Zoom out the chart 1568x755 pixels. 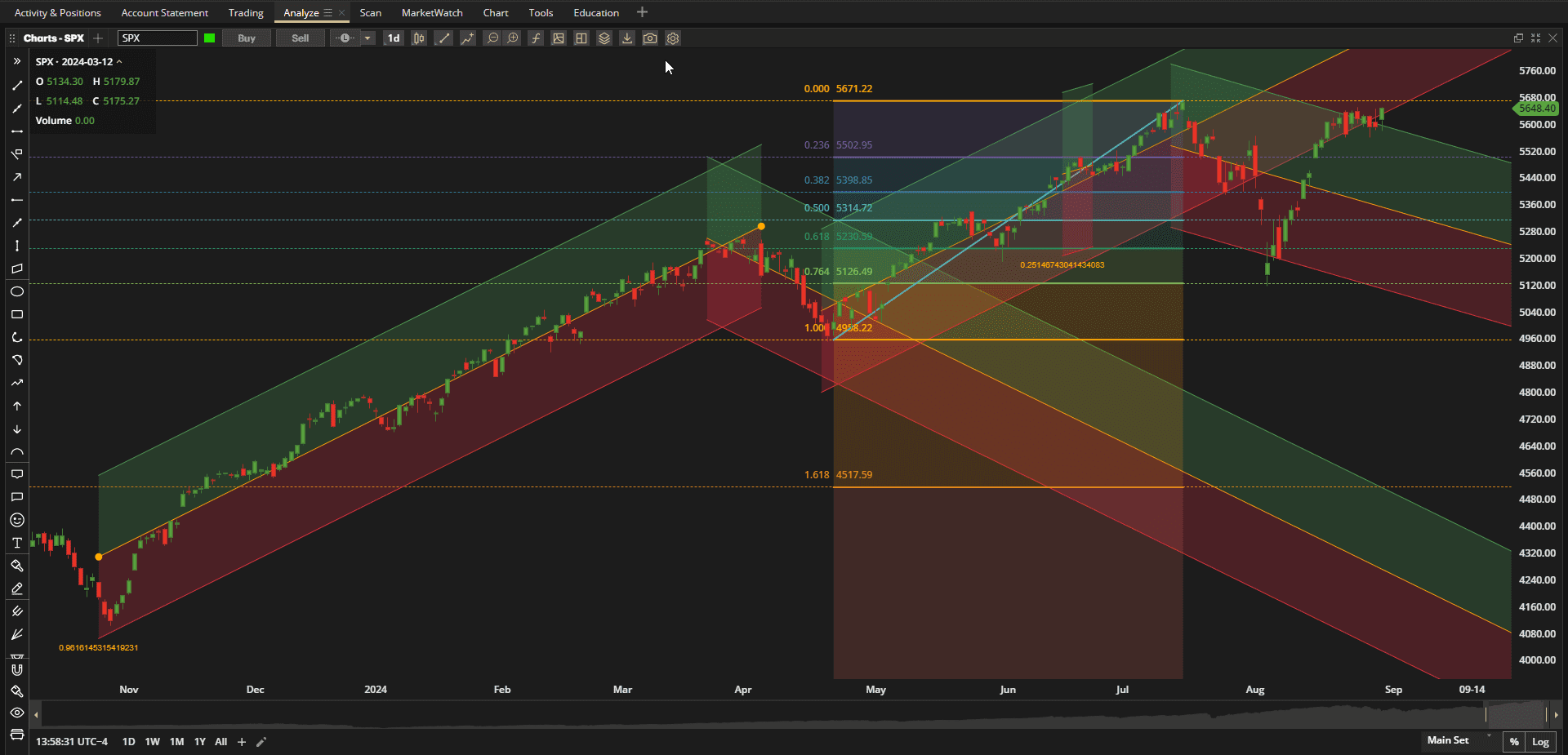pyautogui.click(x=492, y=38)
